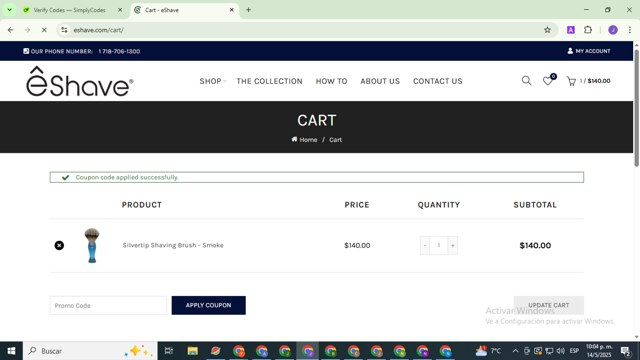This screenshot has height=360, width=640.
Task: Click the taskbar Buscar search box
Action: pos(90,351)
